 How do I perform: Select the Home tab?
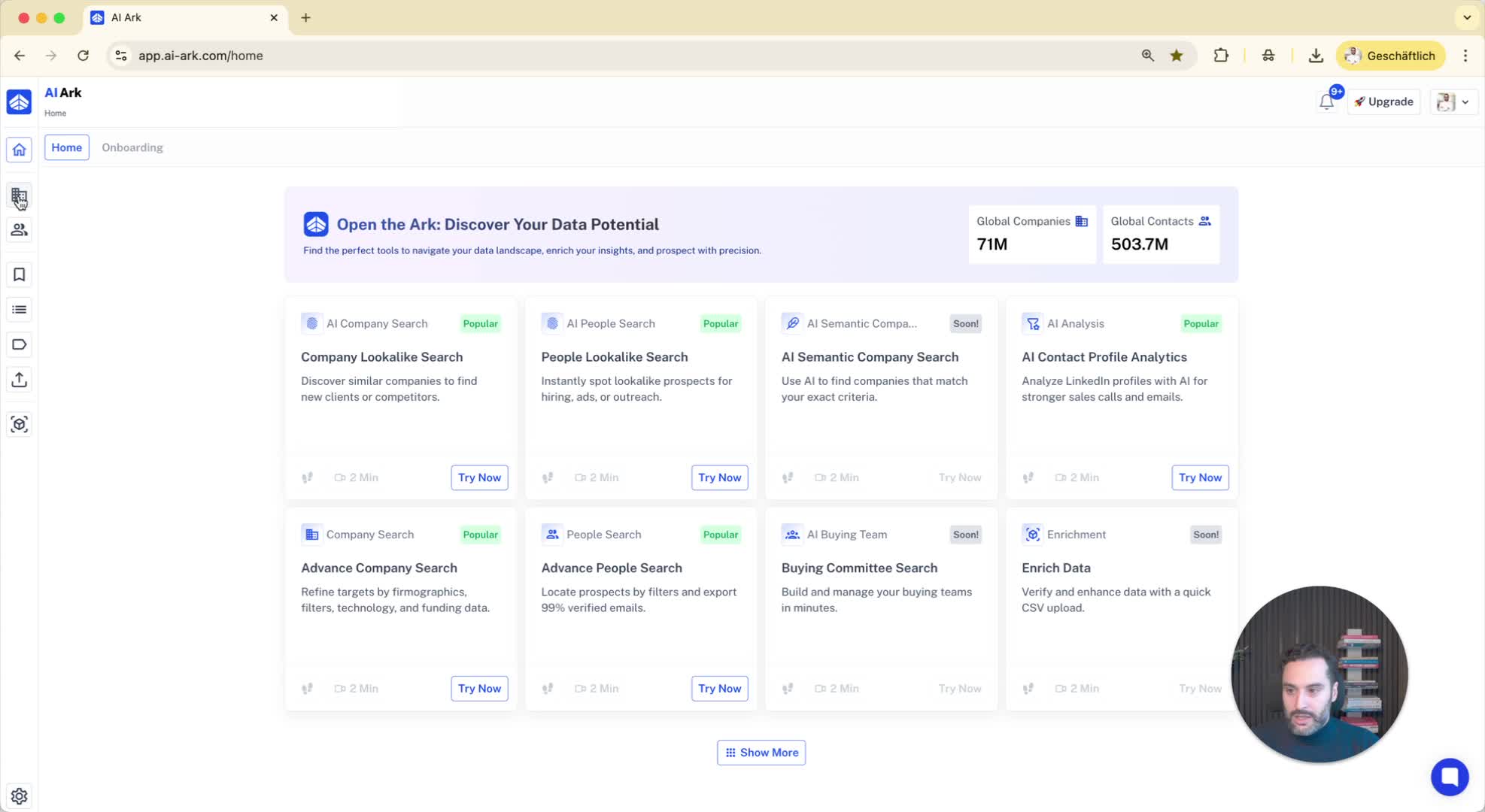tap(66, 147)
